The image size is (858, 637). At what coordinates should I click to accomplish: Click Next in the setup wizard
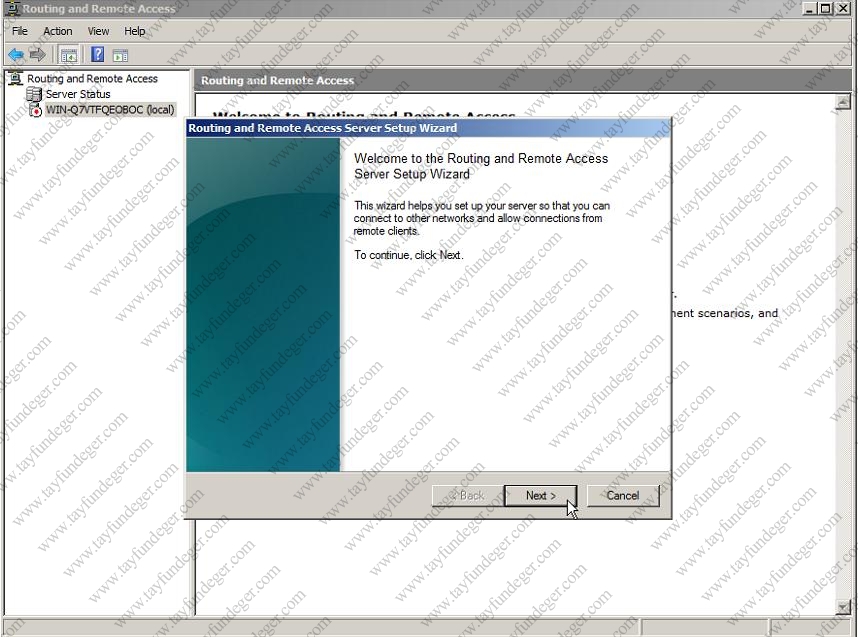[541, 496]
